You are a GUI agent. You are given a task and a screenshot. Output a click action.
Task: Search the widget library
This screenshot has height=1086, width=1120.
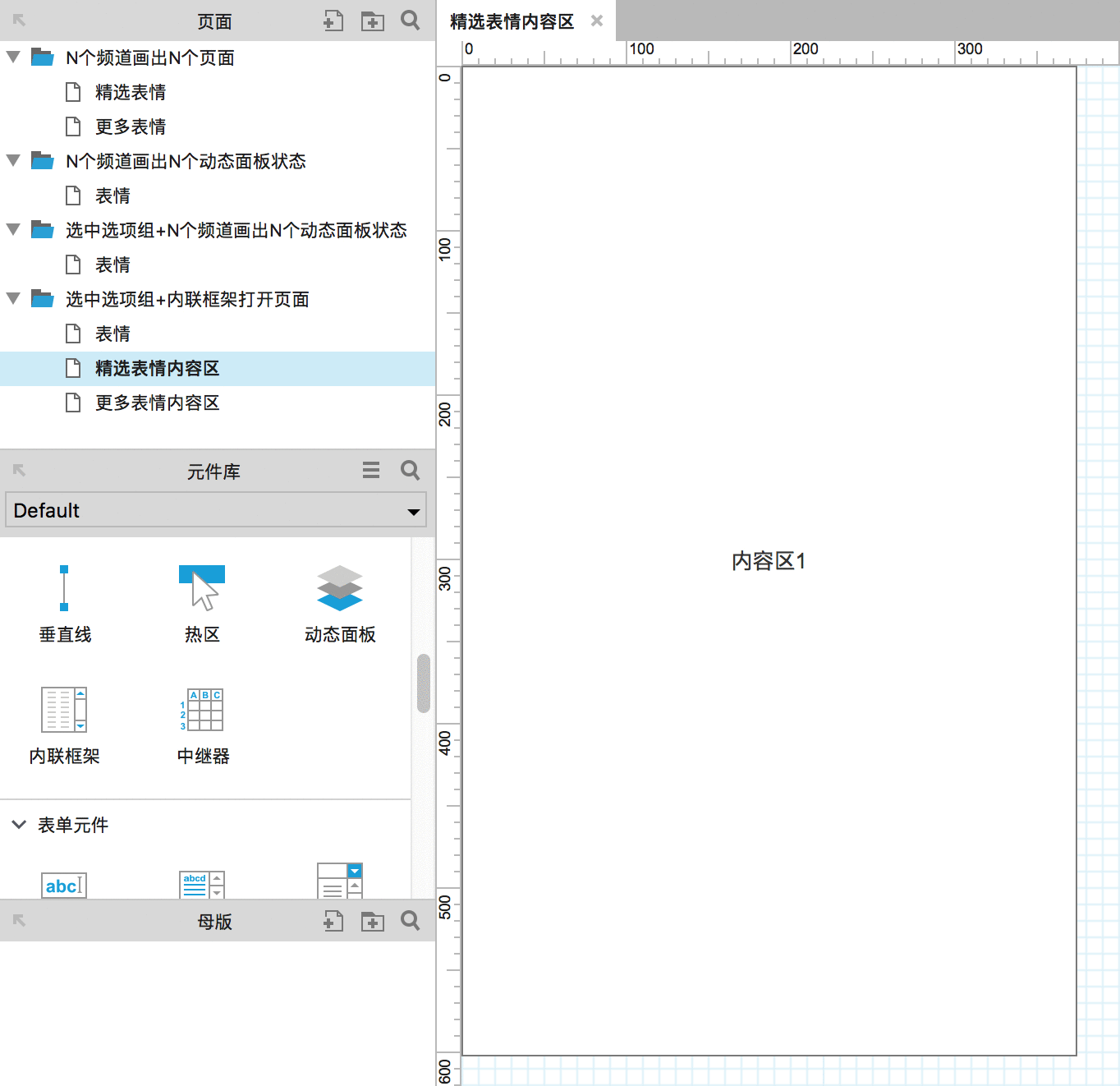411,470
